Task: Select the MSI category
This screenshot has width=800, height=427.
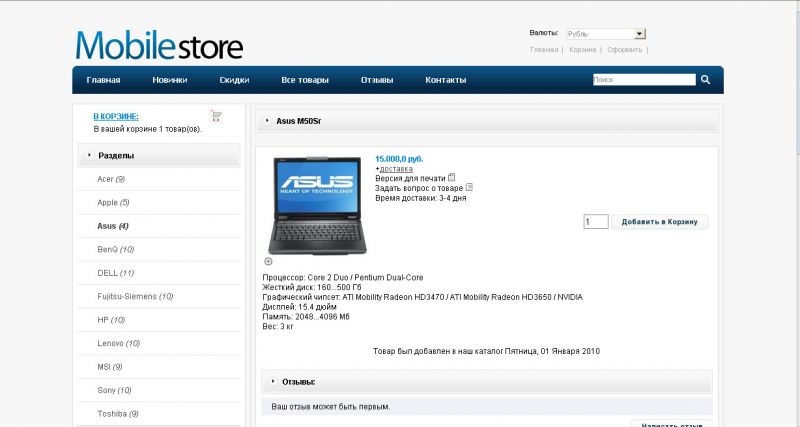Action: click(110, 367)
